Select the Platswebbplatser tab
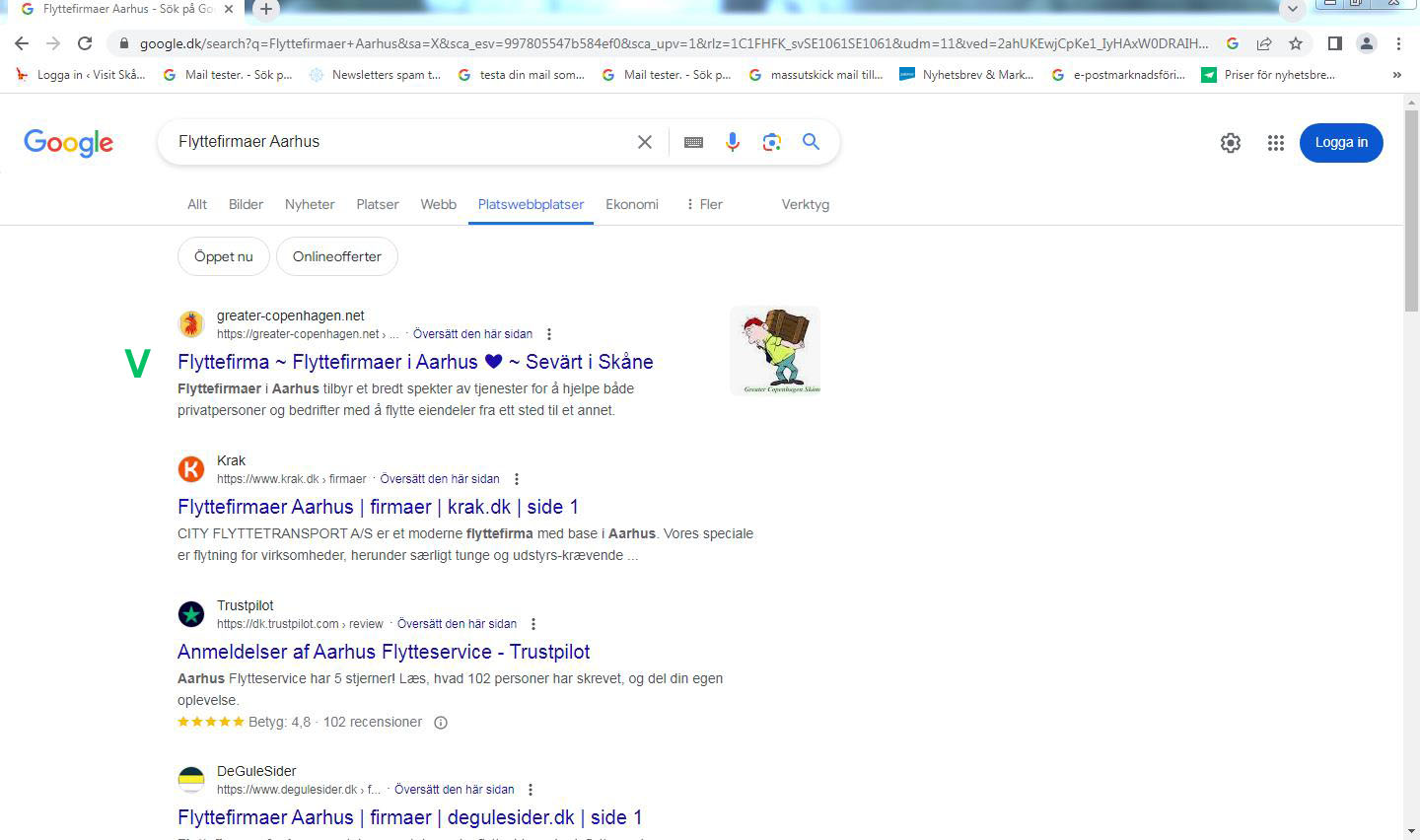1420x840 pixels. point(531,204)
